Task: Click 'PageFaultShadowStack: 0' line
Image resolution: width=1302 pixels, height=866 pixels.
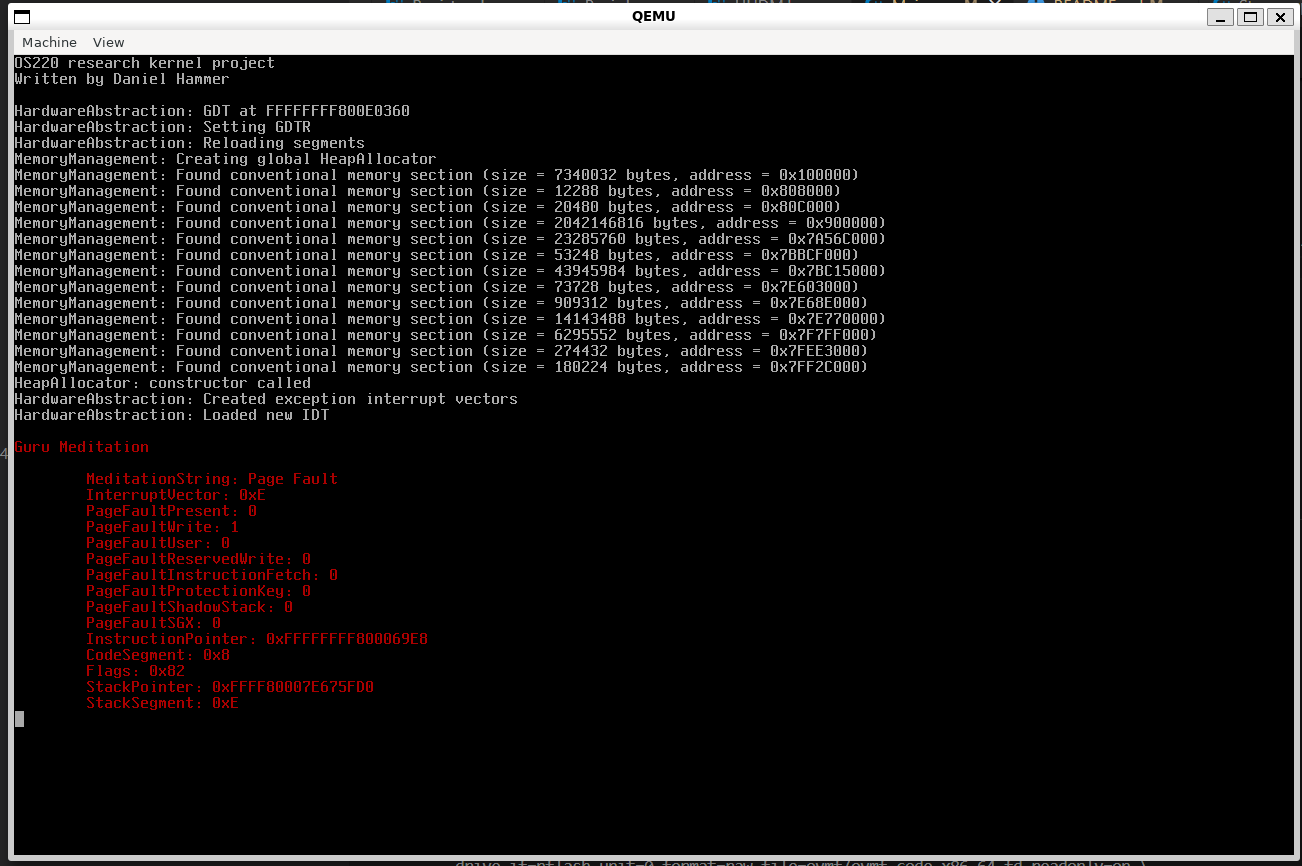Action: (189, 607)
